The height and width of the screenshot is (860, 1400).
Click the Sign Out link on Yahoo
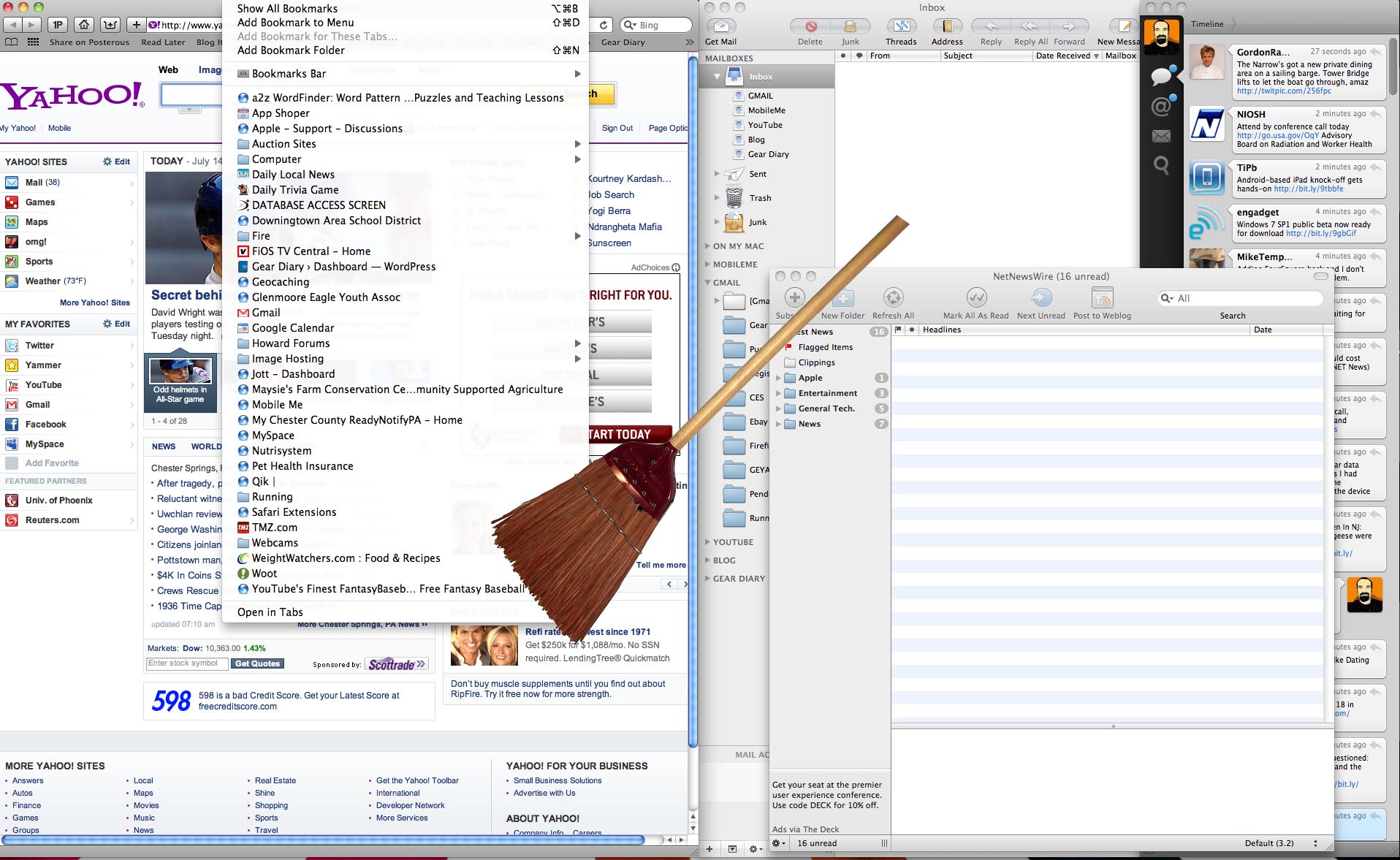[x=617, y=128]
